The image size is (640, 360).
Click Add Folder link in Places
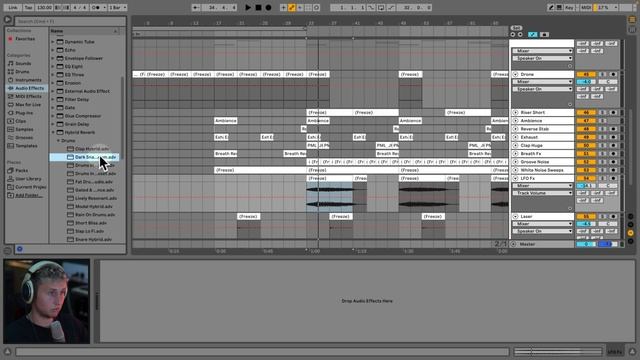click(29, 195)
